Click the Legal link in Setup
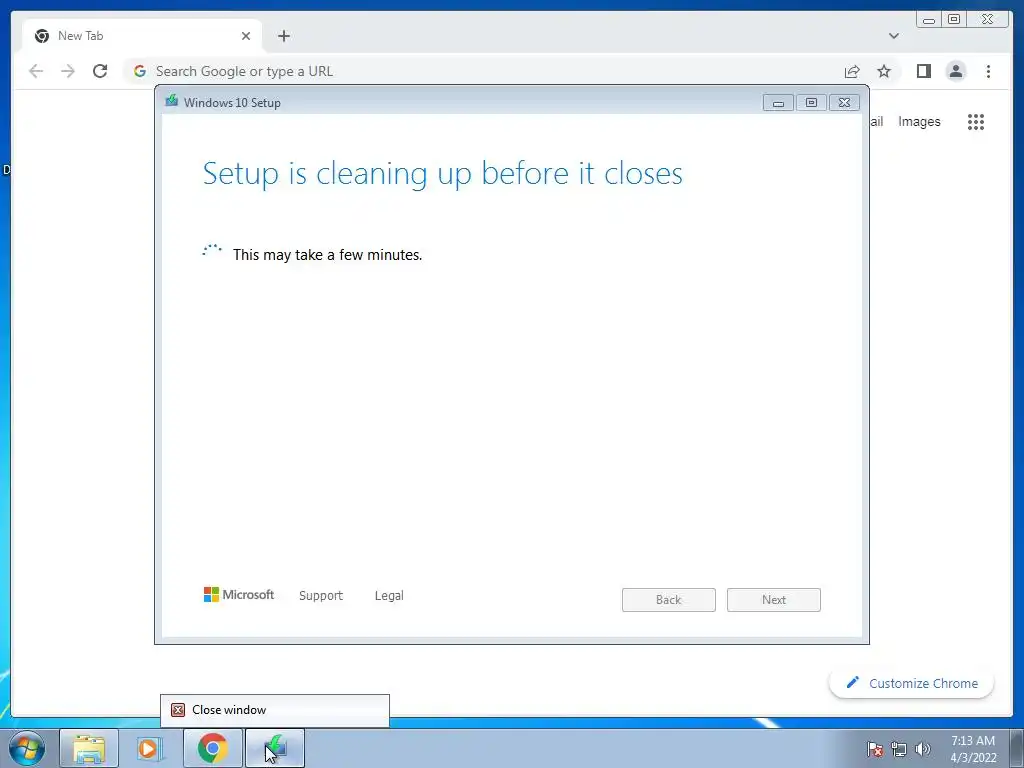The image size is (1024, 768). pyautogui.click(x=389, y=596)
